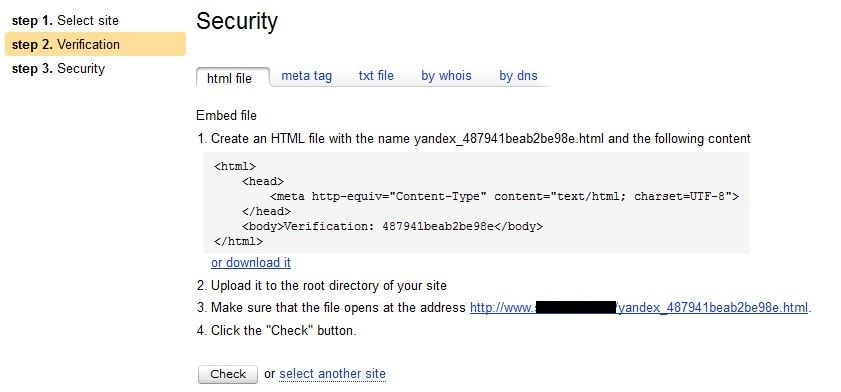841x392 pixels.
Task: Go to step 1 Select site
Action: [65, 20]
